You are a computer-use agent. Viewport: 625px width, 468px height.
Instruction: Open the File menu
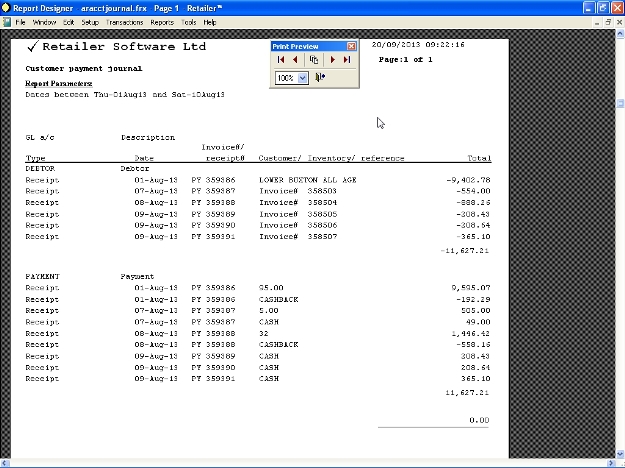(x=20, y=21)
